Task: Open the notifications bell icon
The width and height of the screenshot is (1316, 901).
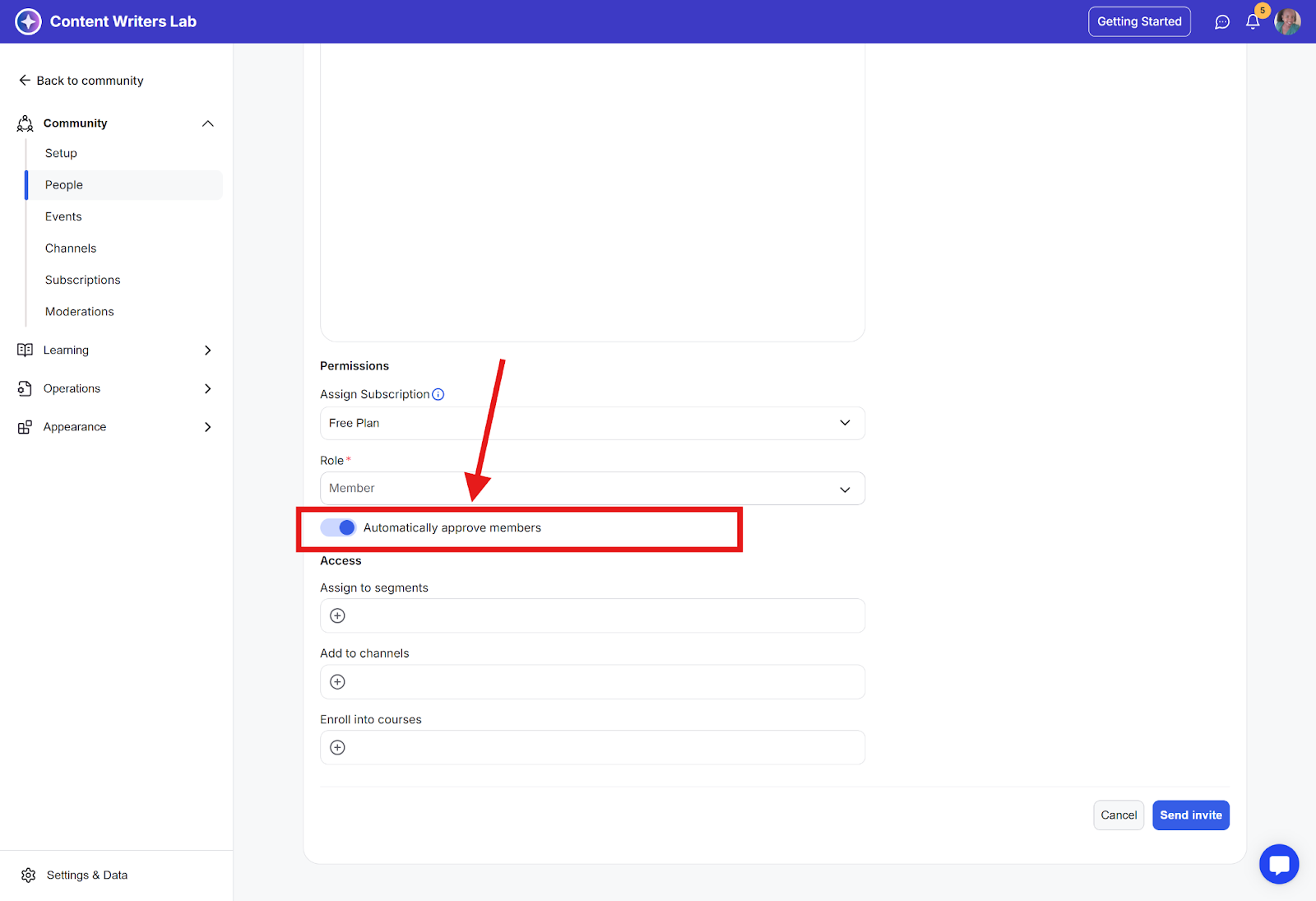Action: (x=1253, y=22)
